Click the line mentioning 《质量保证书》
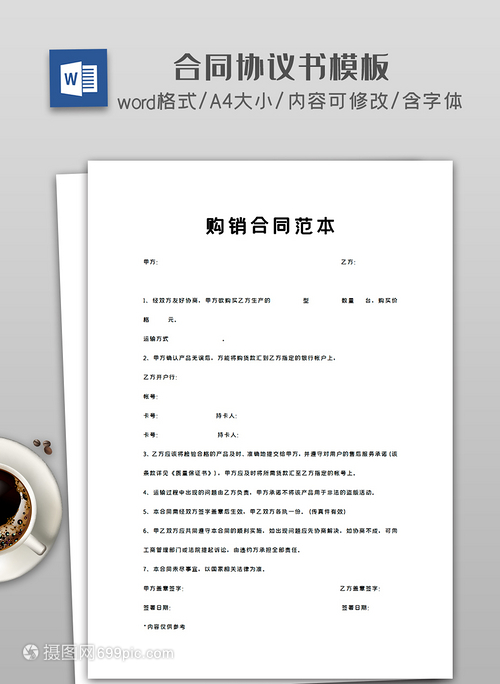 pos(250,473)
